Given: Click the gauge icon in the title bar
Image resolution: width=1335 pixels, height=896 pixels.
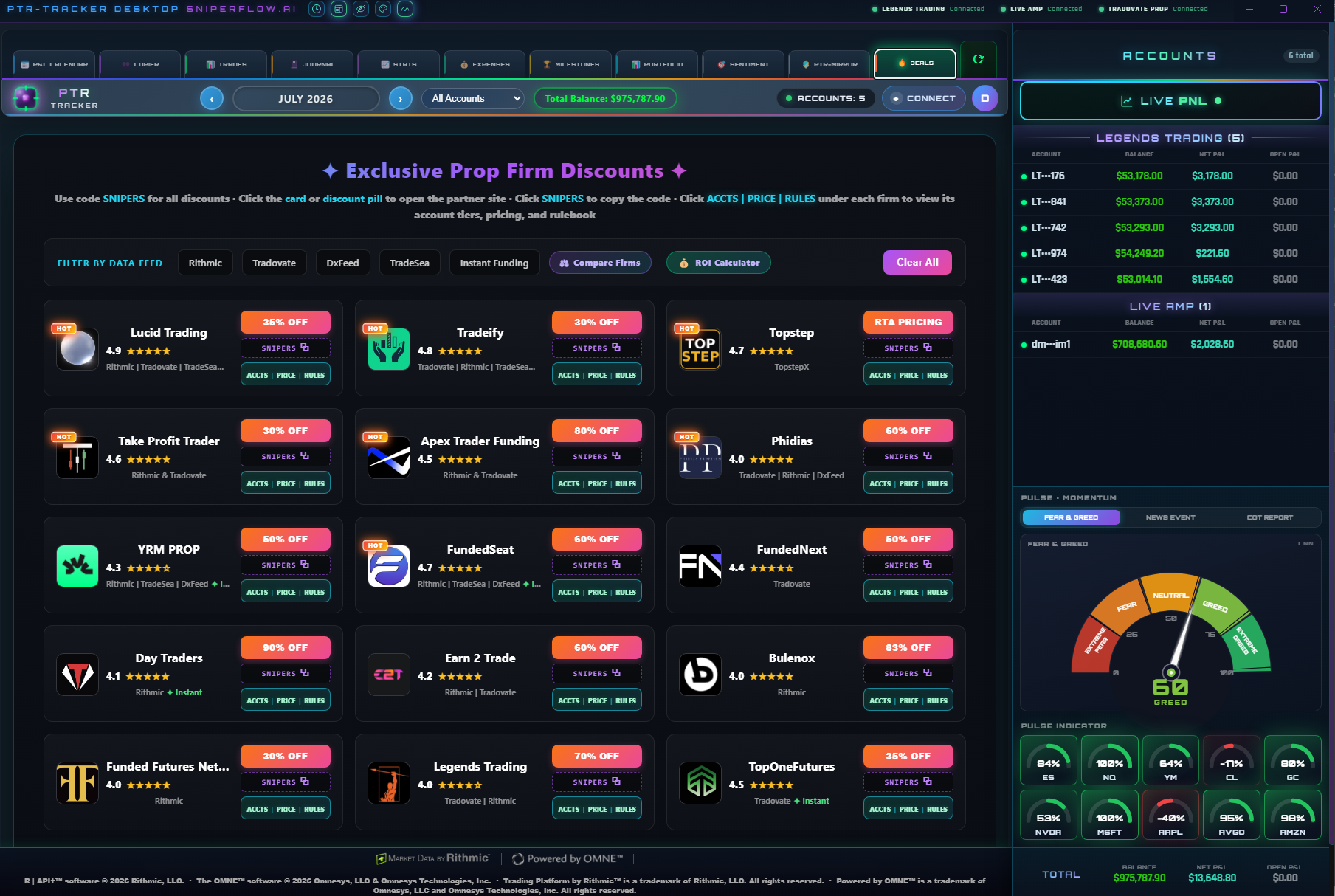Looking at the screenshot, I should 405,9.
